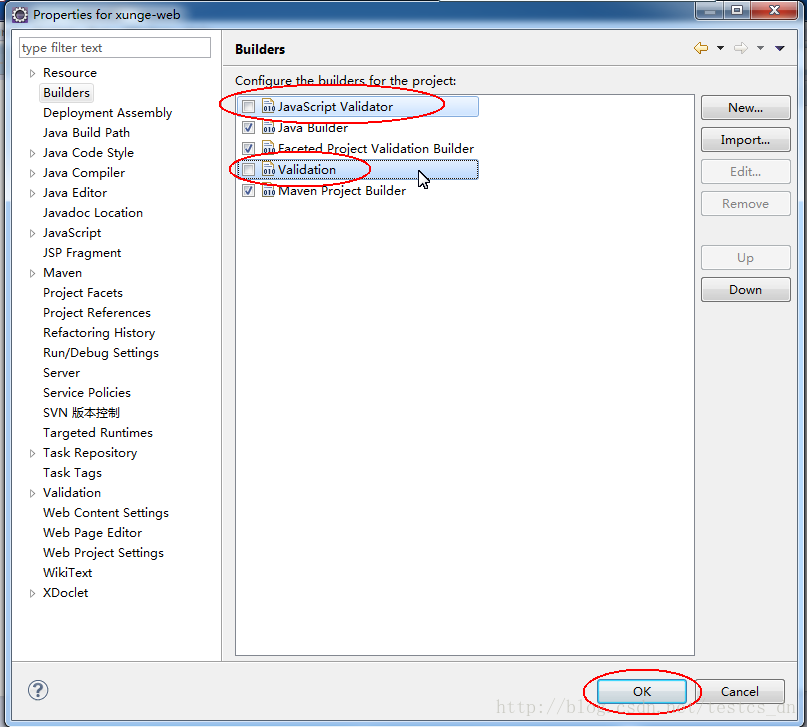Open Web Page Editor page
Image resolution: width=807 pixels, height=727 pixels.
[x=92, y=533]
